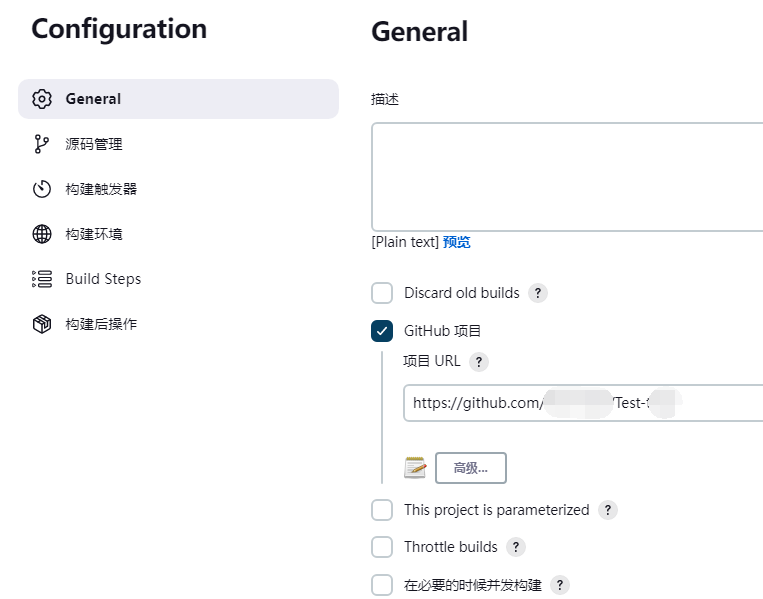Show help for project is parameterized
The image size is (763, 599).
click(608, 510)
